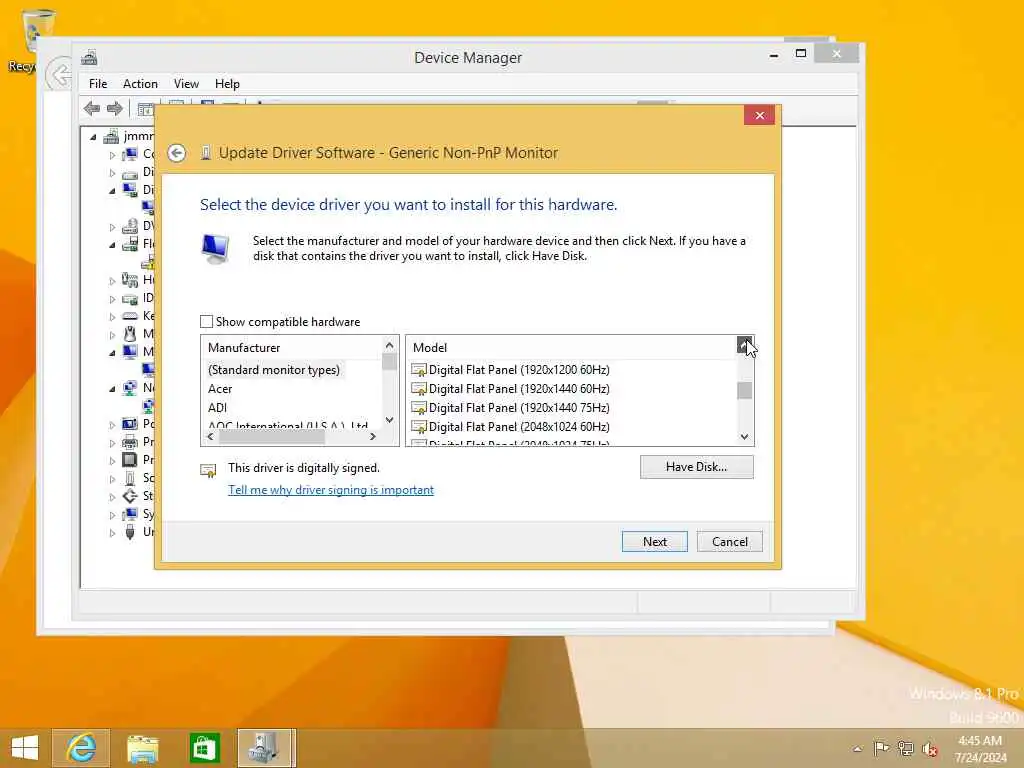Expand the Processors category in tree
1024x768 pixels.
pos(112,460)
